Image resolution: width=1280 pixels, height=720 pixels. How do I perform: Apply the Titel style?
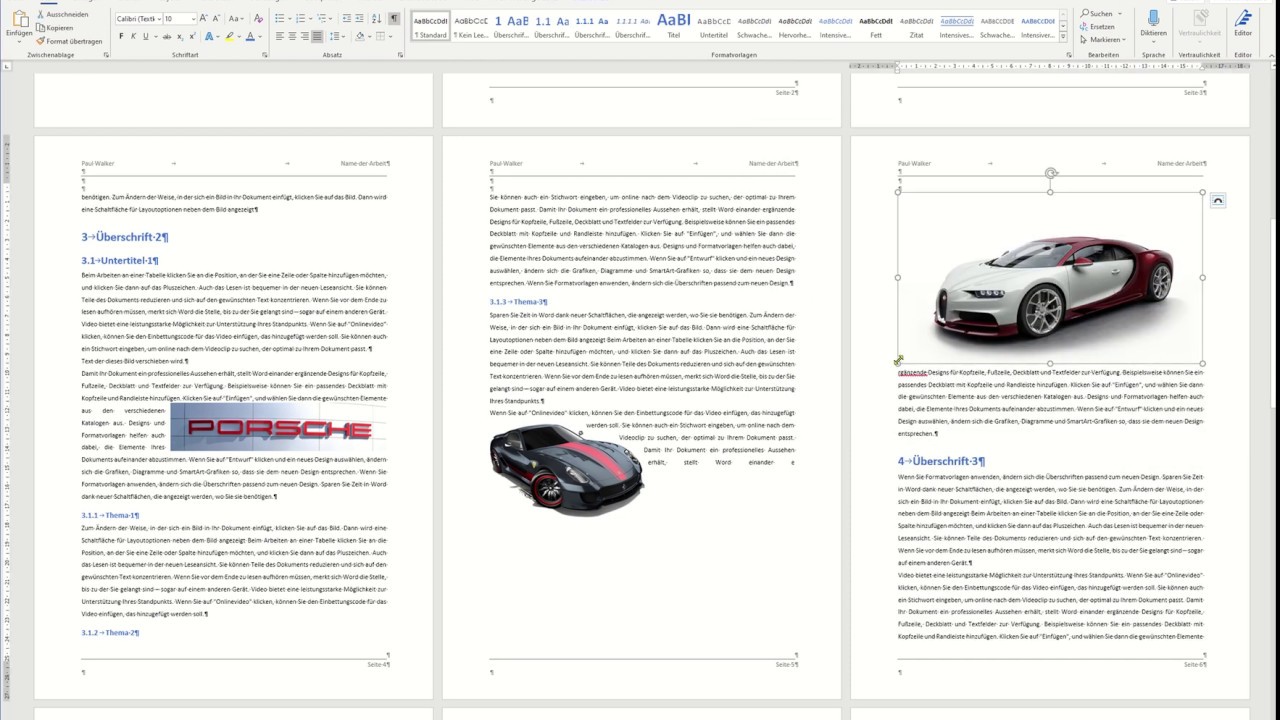[x=673, y=25]
